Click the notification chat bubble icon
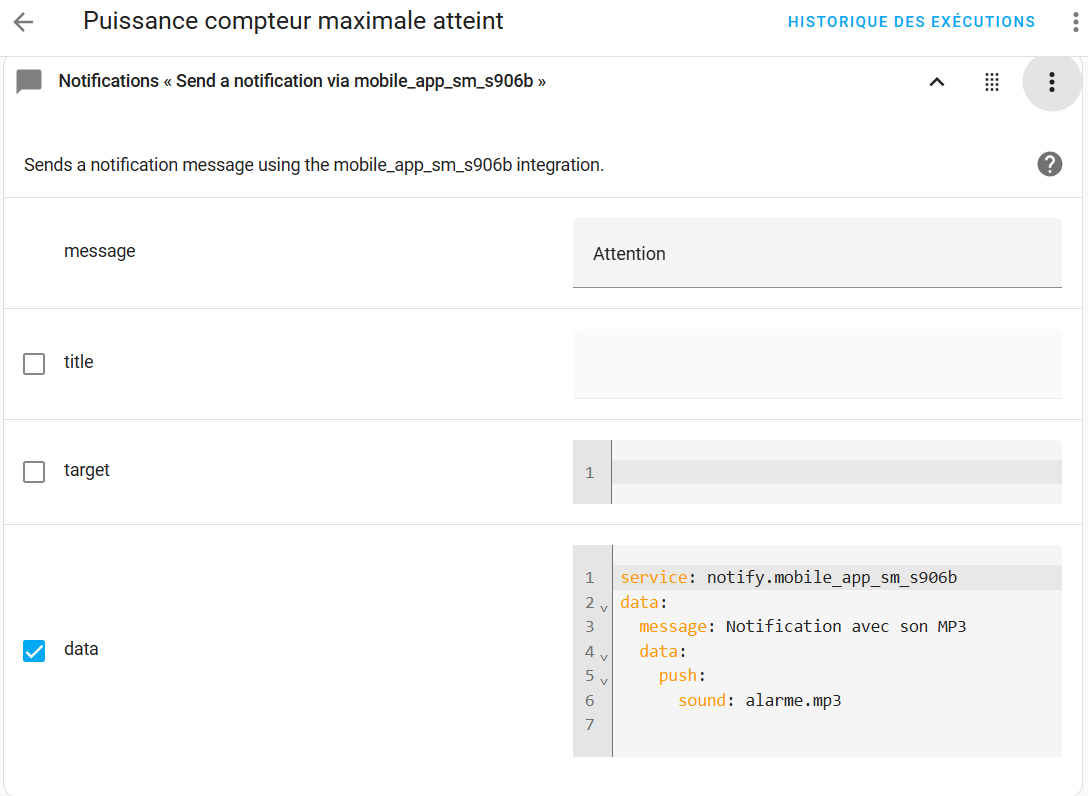This screenshot has height=796, width=1088. (29, 81)
